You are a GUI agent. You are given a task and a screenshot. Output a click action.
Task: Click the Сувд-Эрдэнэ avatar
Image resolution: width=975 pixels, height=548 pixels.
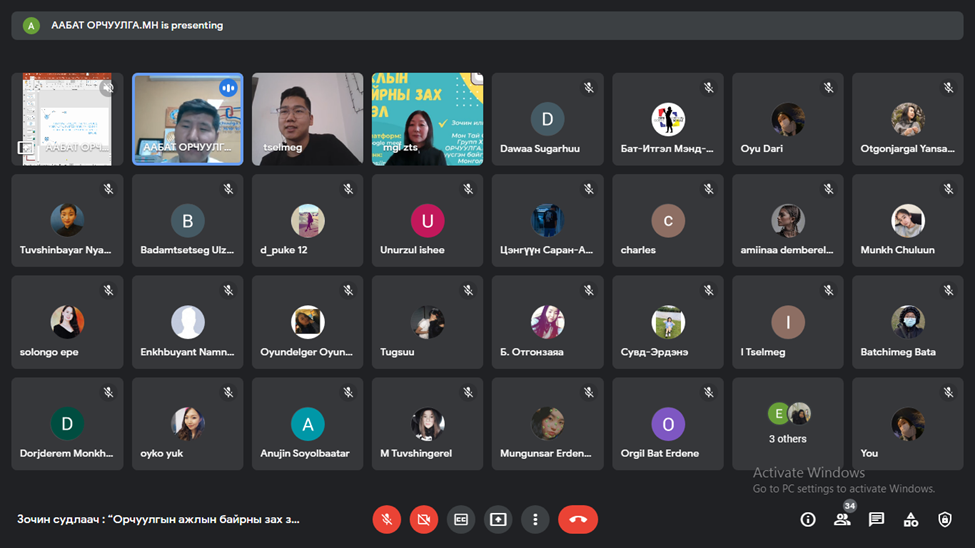click(668, 322)
